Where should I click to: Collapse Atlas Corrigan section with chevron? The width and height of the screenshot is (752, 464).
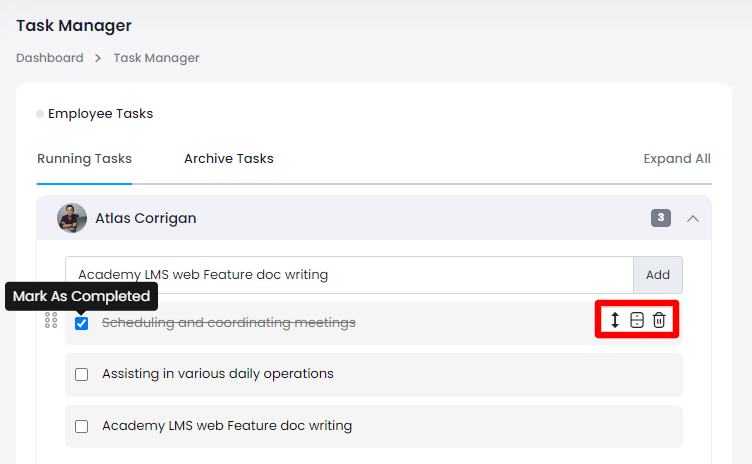[x=692, y=218]
